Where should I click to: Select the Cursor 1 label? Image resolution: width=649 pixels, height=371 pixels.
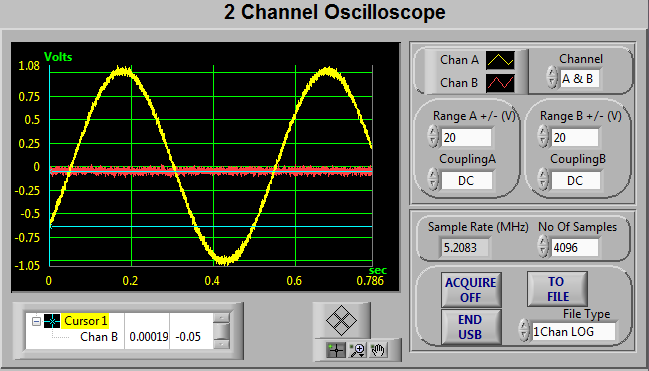point(86,321)
